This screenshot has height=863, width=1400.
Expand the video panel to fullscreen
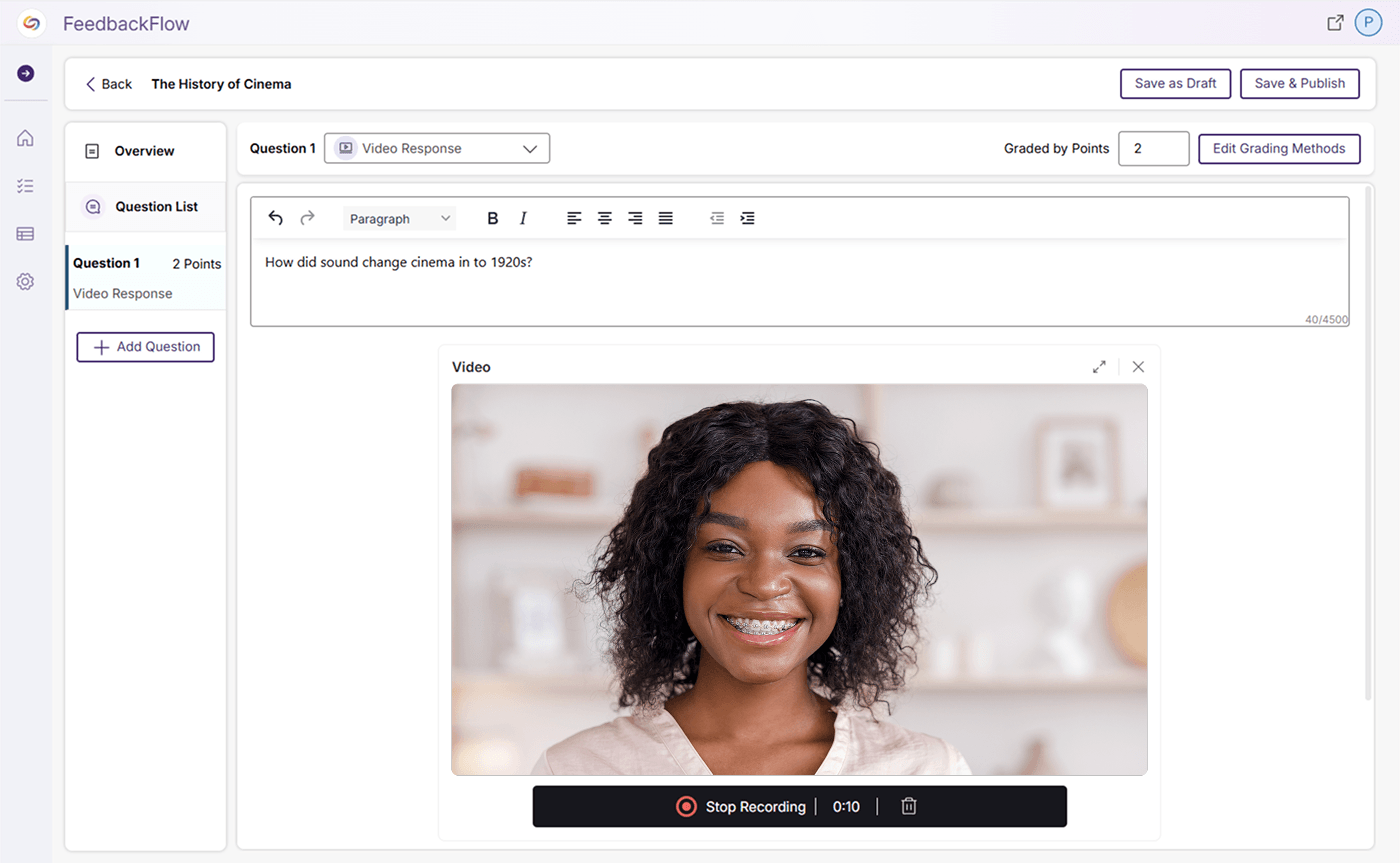(x=1099, y=367)
